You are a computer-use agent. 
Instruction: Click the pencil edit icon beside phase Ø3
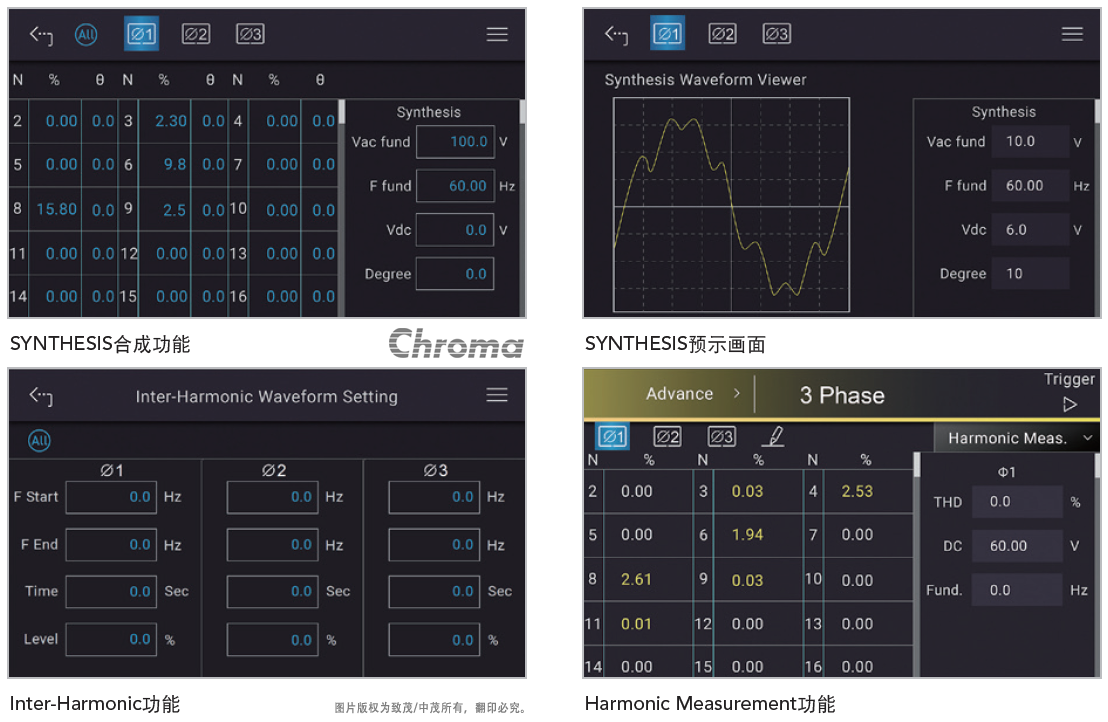772,437
